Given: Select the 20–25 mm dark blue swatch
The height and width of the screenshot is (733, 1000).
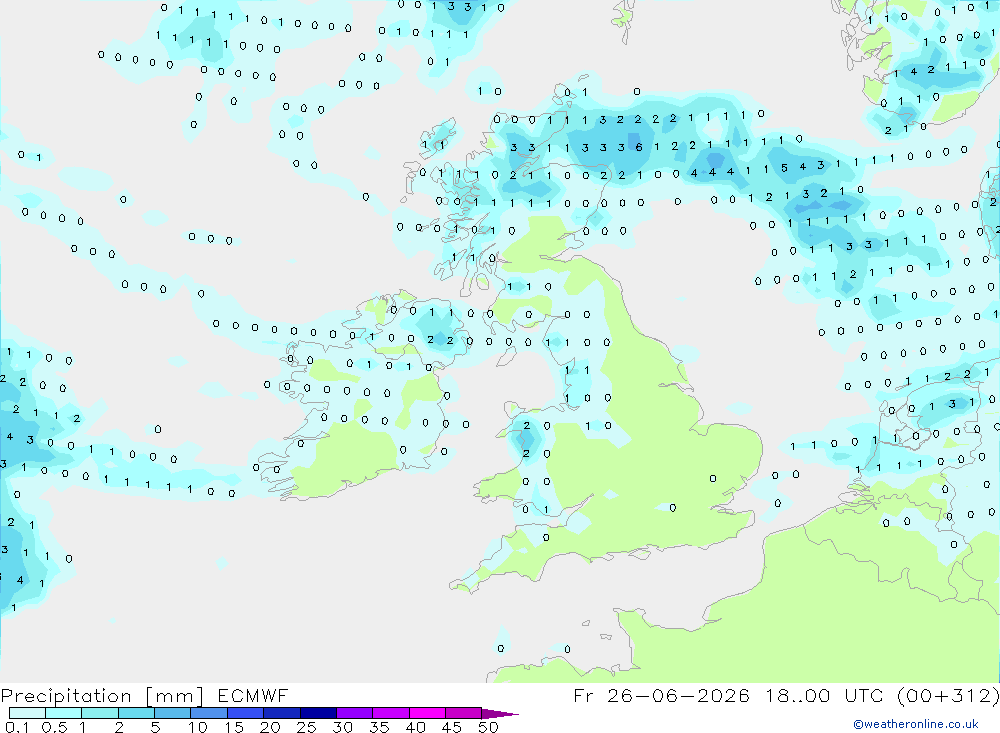Looking at the screenshot, I should [282, 713].
